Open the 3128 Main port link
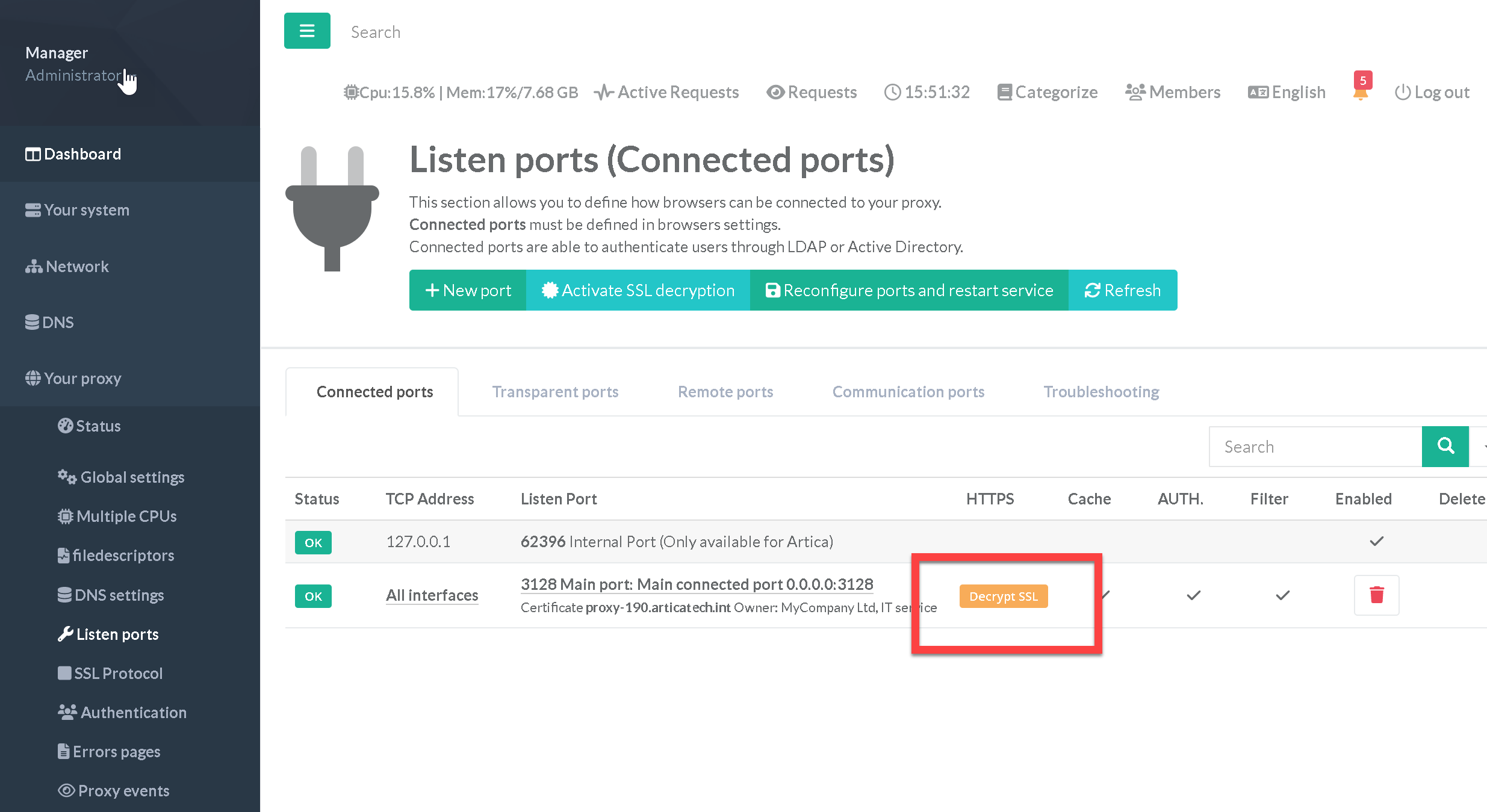1487x812 pixels. 697,584
